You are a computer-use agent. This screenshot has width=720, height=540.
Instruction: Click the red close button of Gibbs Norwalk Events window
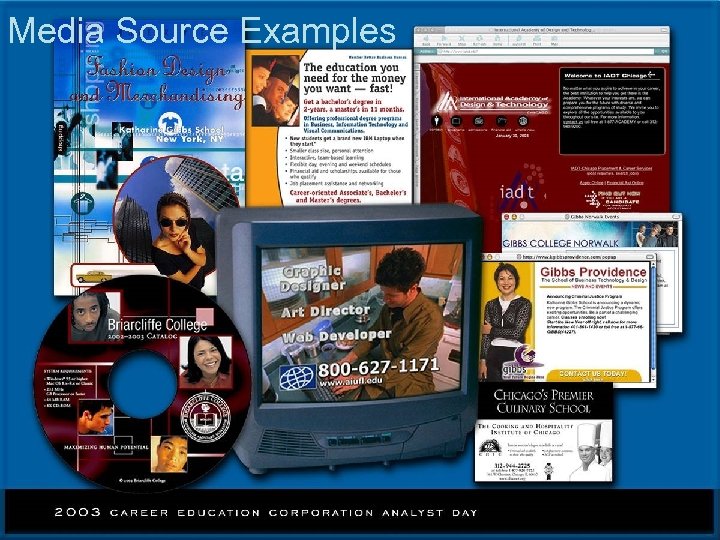[507, 216]
